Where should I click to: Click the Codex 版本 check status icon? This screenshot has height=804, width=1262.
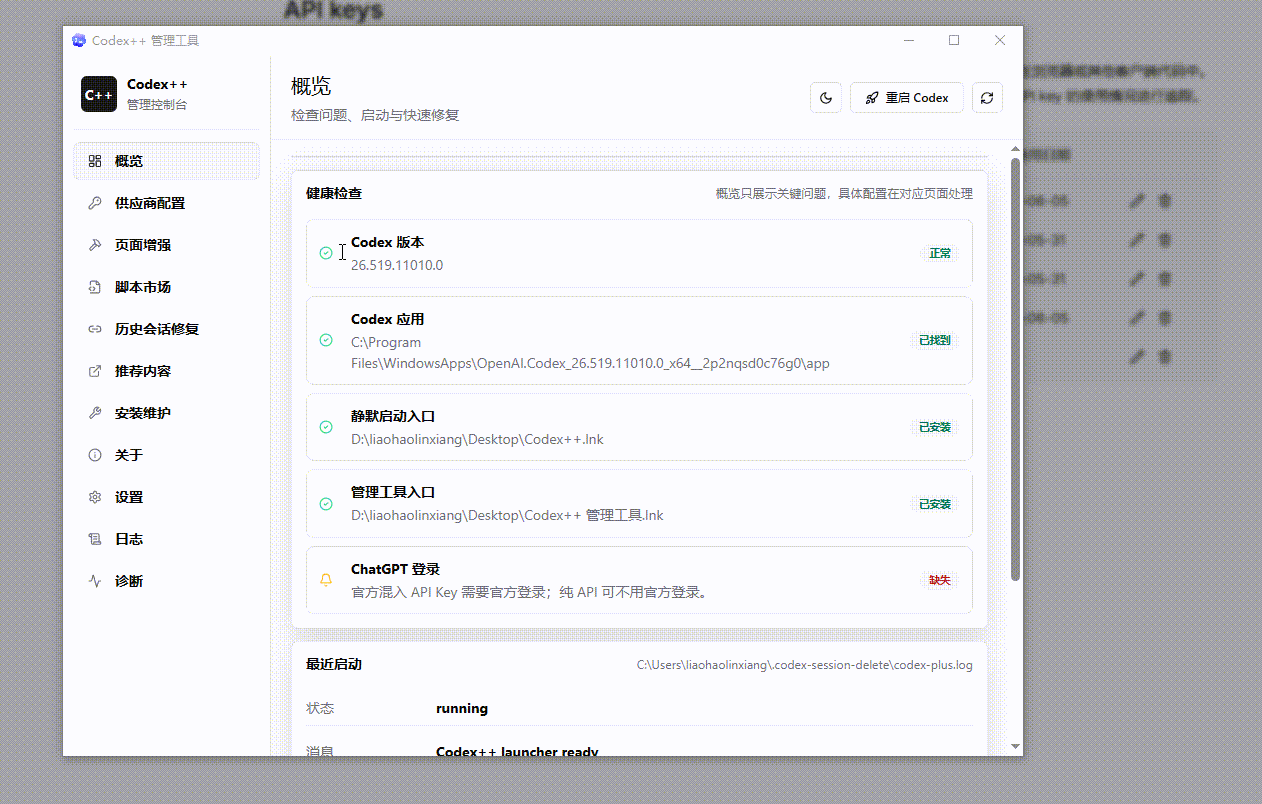pos(326,253)
